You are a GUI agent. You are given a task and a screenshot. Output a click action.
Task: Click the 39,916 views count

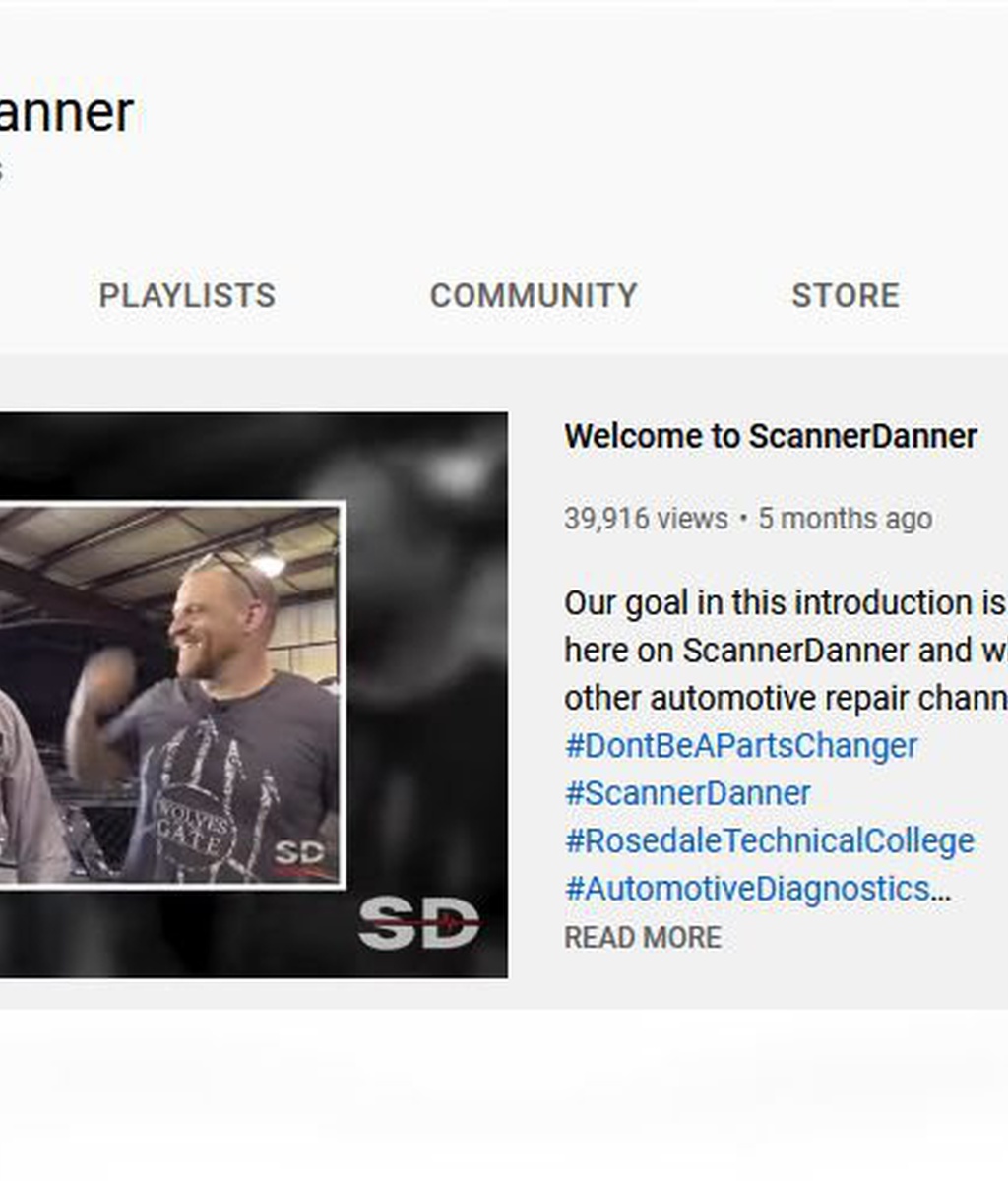646,519
